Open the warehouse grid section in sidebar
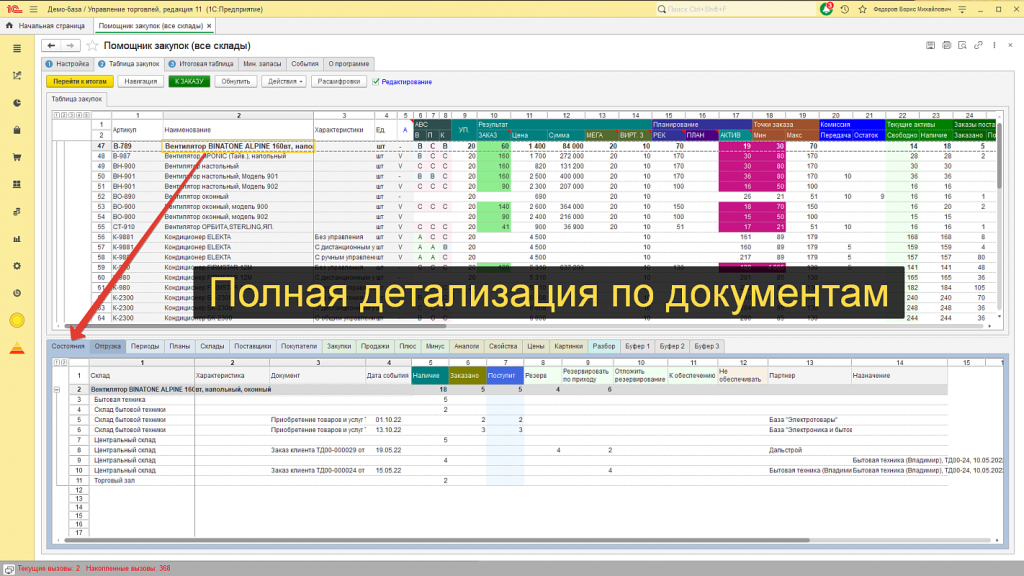The height and width of the screenshot is (576, 1024). [17, 184]
